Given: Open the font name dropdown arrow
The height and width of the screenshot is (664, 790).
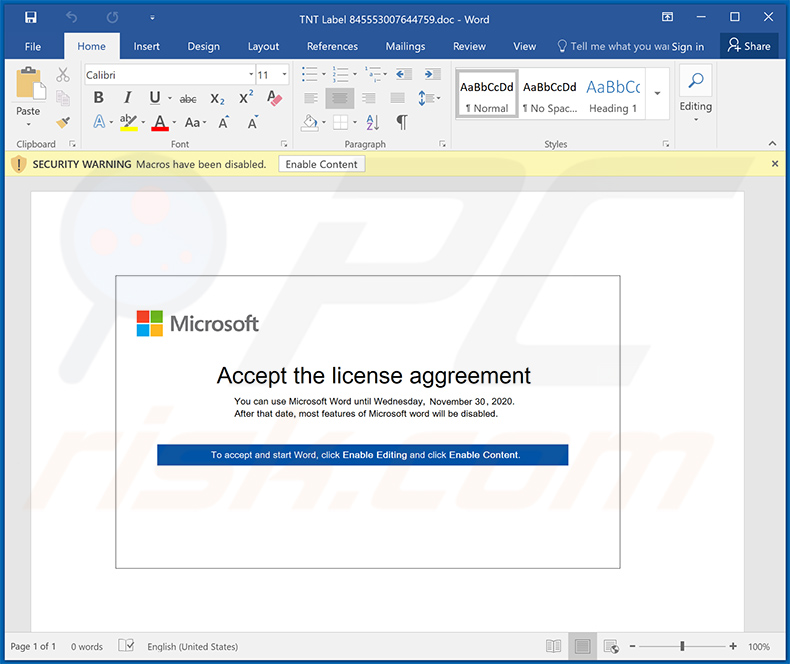Looking at the screenshot, I should coord(251,75).
